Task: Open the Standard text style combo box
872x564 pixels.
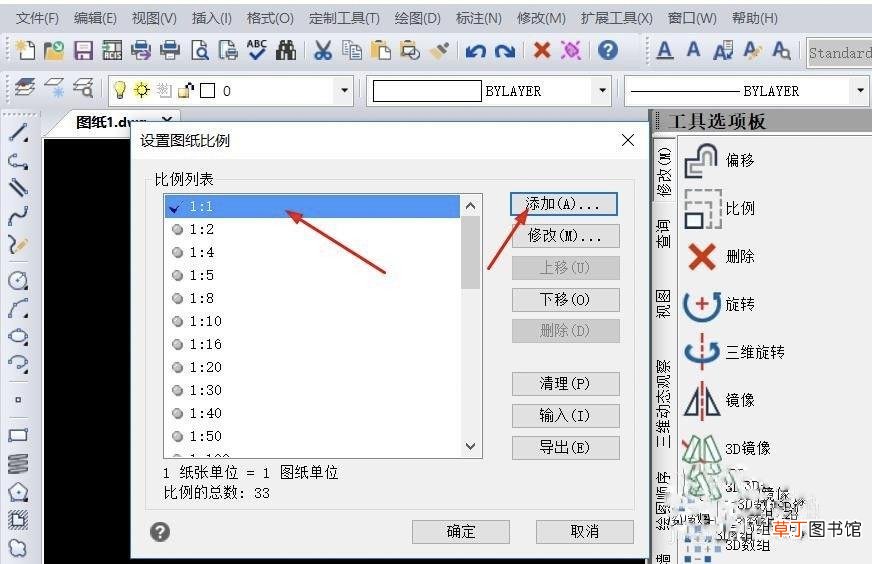Action: [x=839, y=53]
